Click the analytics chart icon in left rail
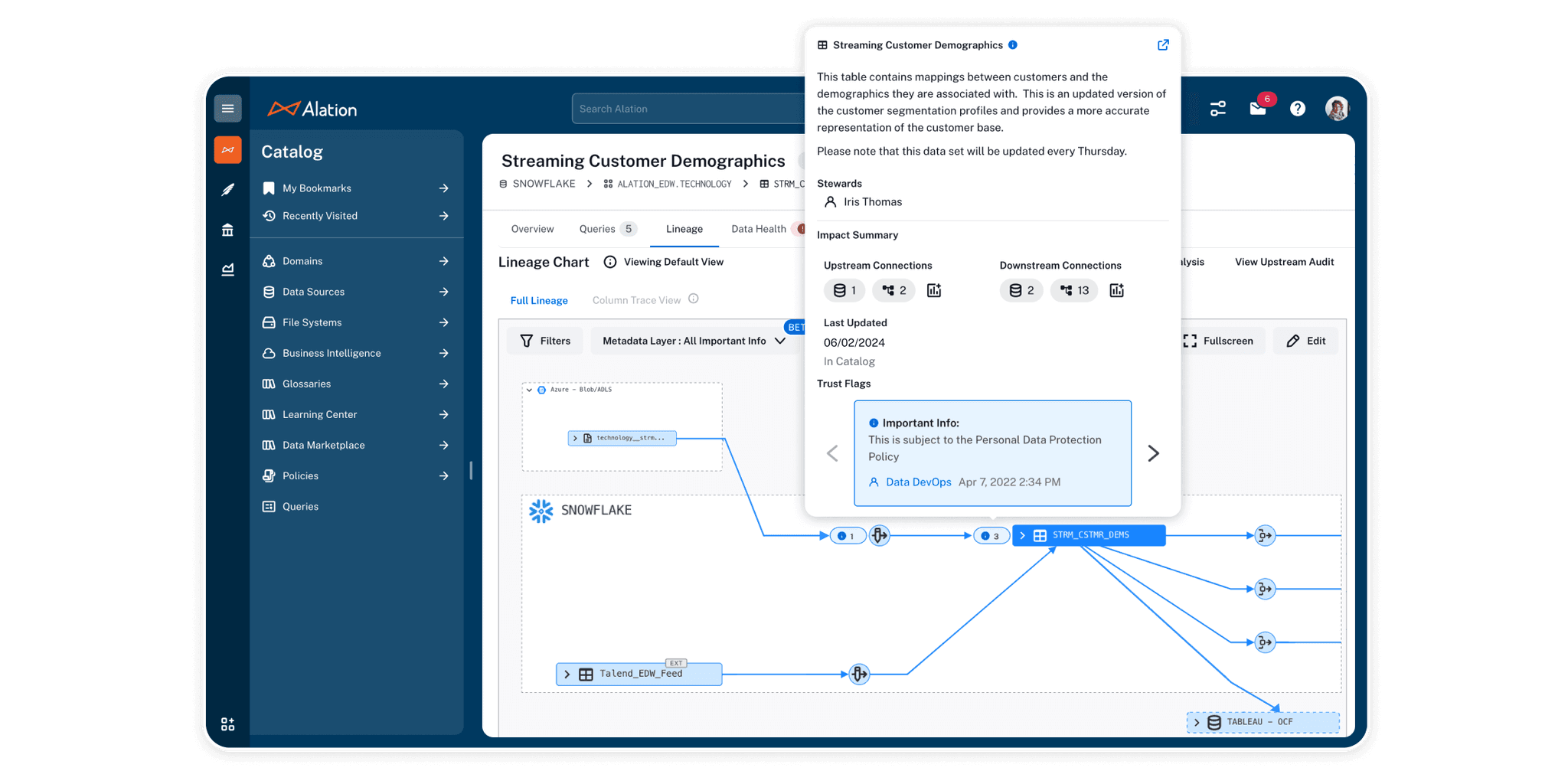 tap(227, 269)
